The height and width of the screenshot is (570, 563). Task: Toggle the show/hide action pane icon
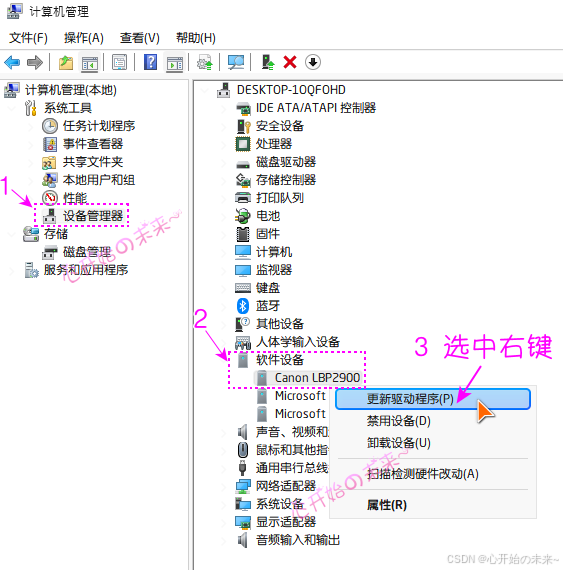point(175,63)
